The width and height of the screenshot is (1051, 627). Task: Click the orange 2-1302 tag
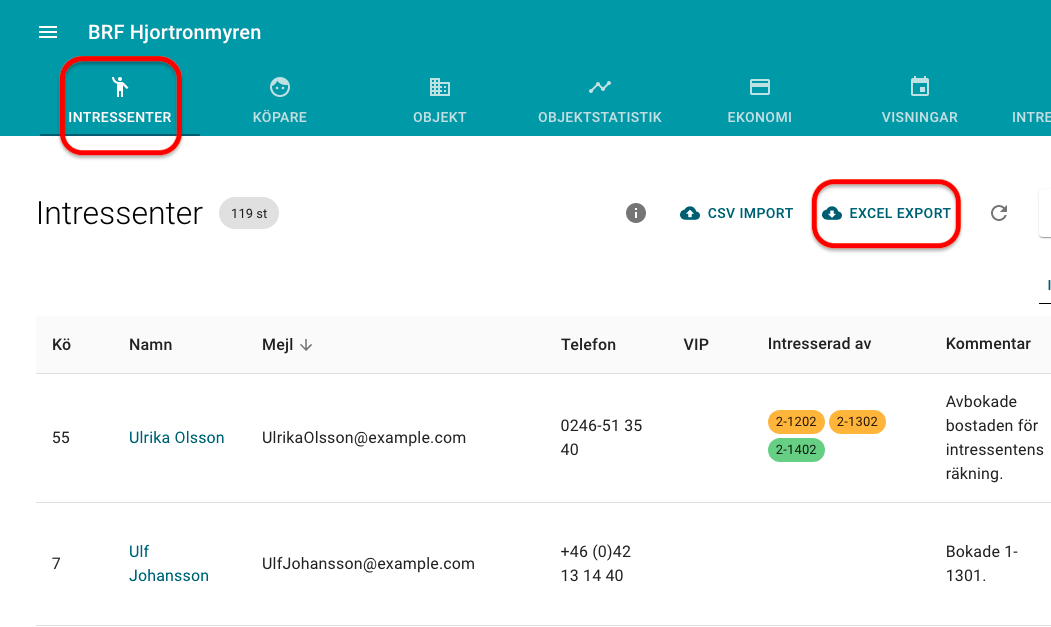(x=857, y=422)
